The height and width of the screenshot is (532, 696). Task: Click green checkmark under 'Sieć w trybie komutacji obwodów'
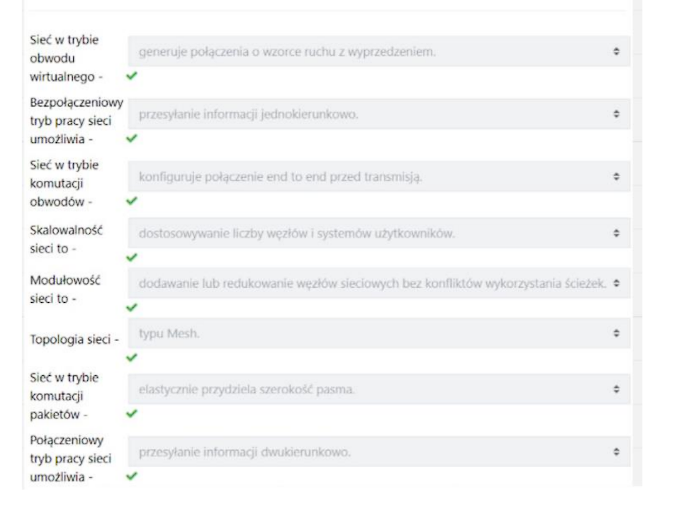(131, 201)
